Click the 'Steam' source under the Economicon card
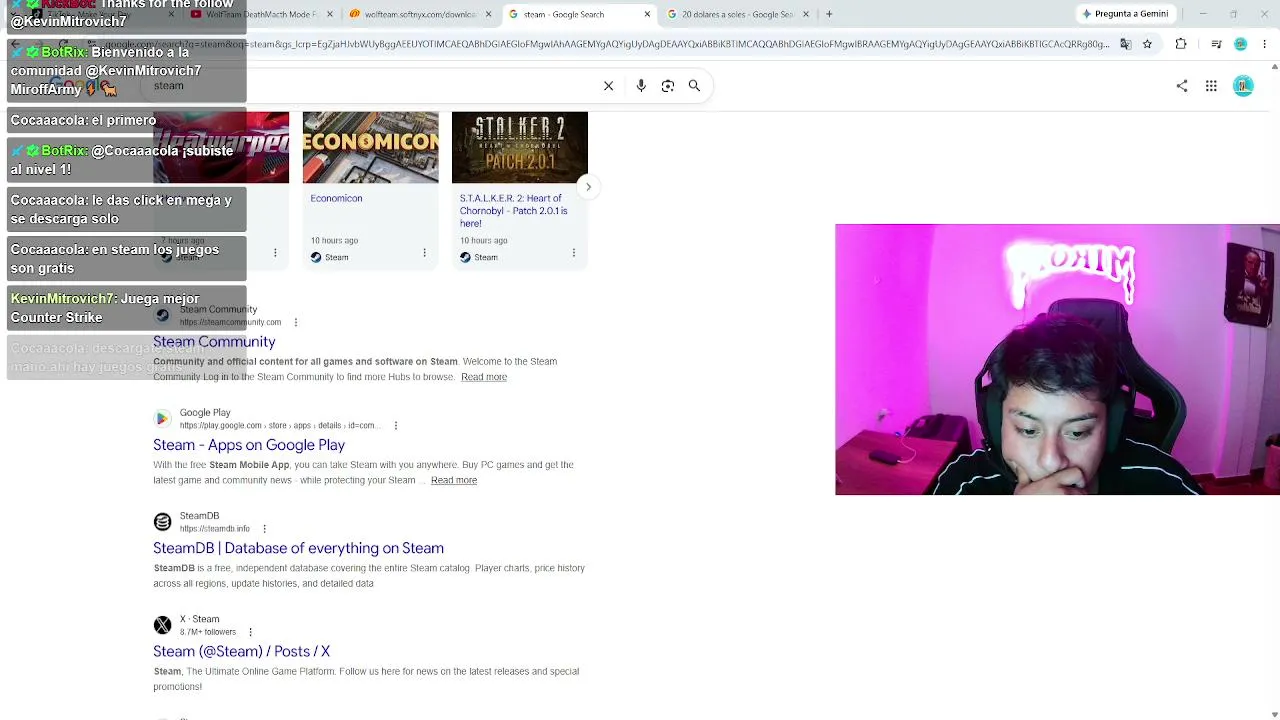 pyautogui.click(x=336, y=257)
